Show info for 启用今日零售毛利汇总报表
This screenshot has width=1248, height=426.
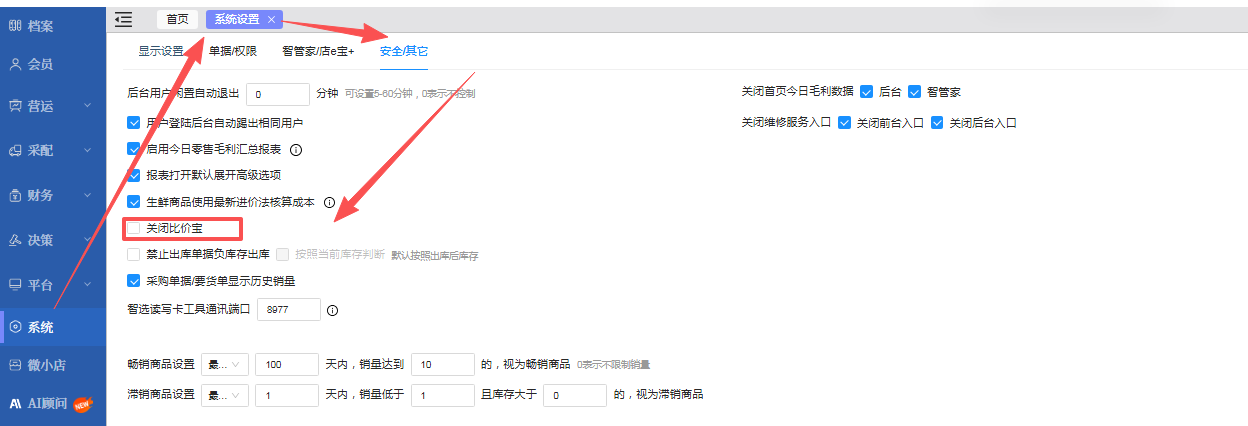click(296, 150)
